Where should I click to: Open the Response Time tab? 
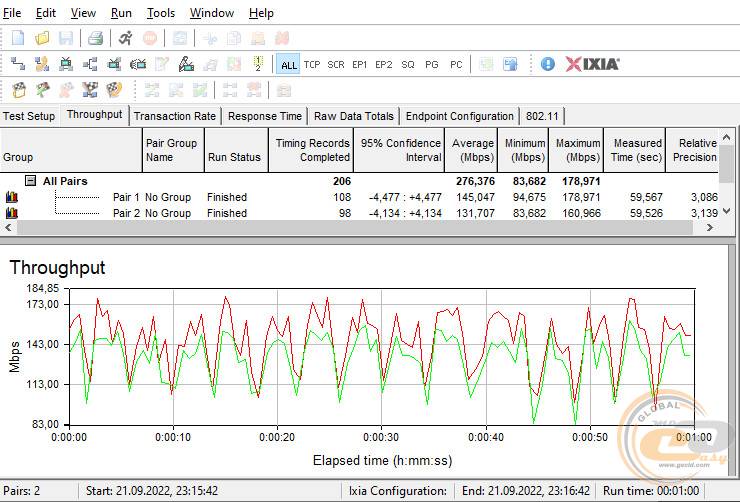pos(265,116)
